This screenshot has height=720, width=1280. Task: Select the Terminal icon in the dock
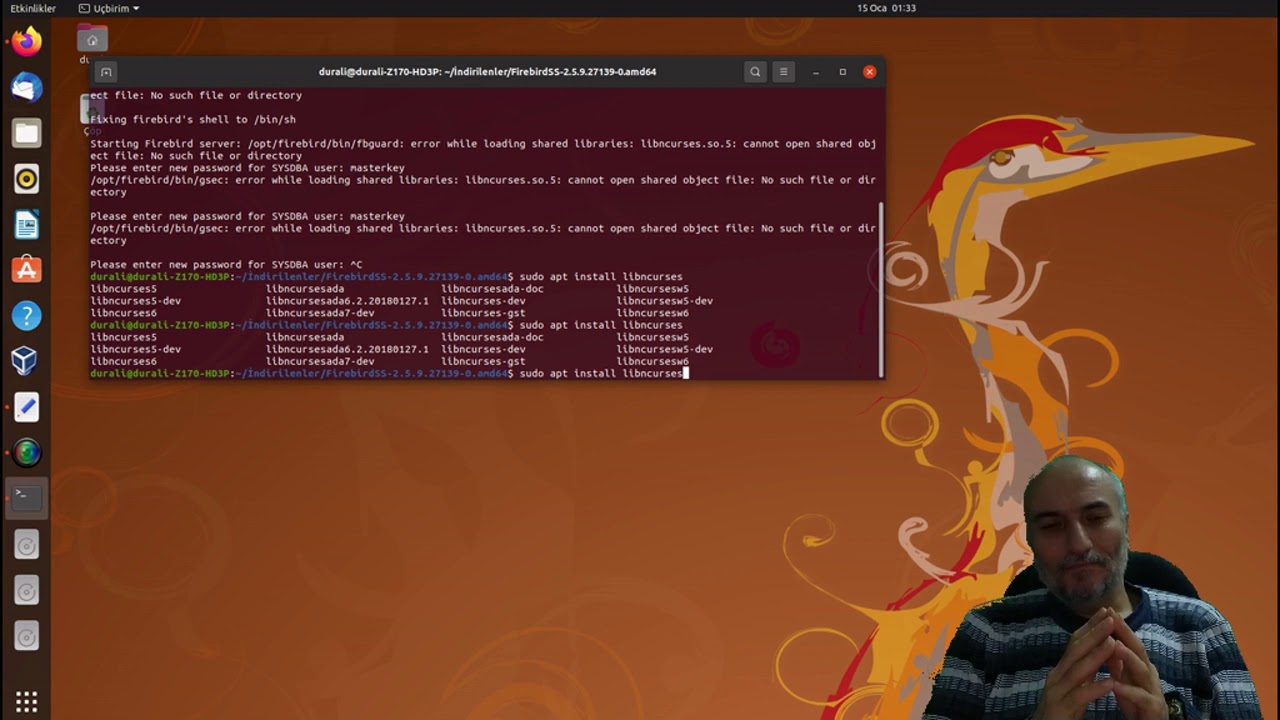pos(27,498)
